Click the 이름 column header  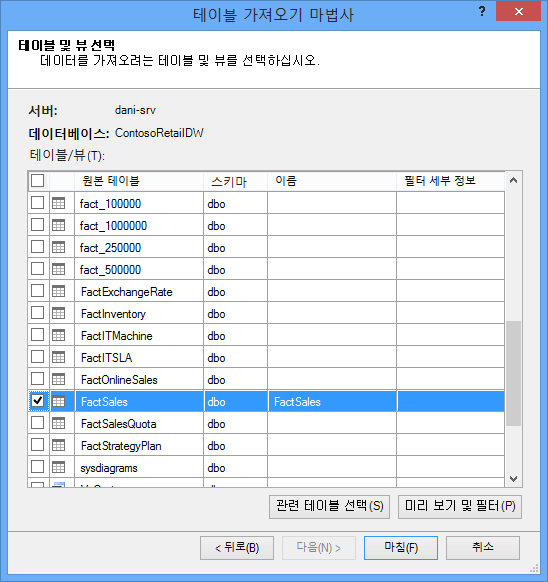[x=332, y=181]
